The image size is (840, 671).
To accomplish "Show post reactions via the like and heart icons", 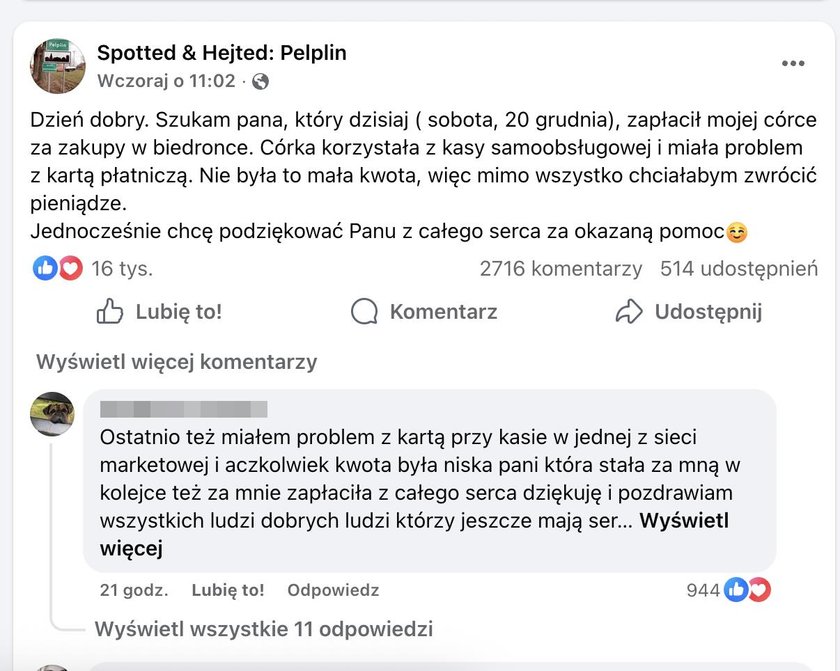I will (57, 268).
